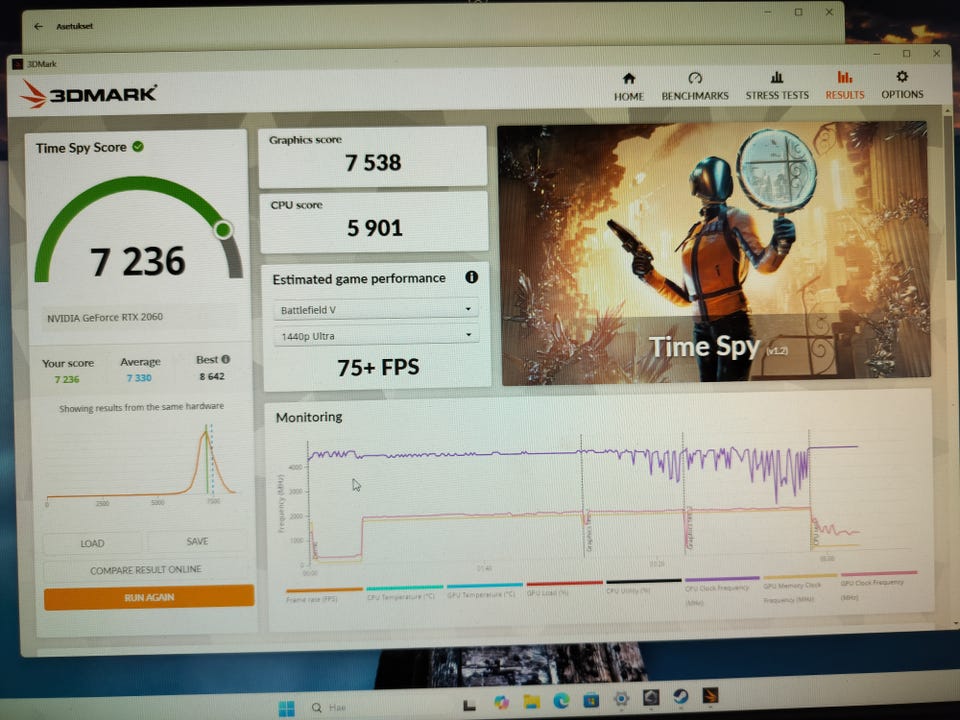Click the 3DMark logo
Viewport: 960px width, 720px height.
pos(88,94)
